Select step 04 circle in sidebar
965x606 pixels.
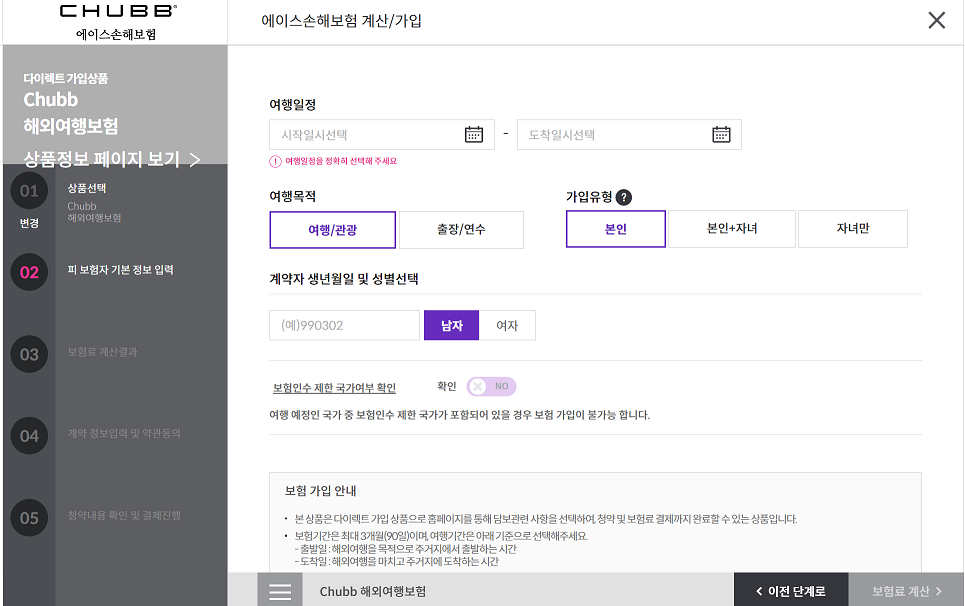pos(29,436)
